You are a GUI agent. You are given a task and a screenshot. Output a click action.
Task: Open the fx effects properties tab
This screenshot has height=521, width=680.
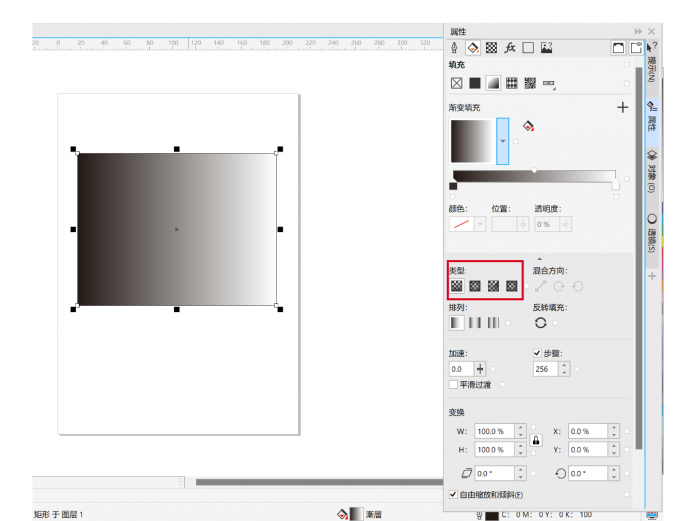click(510, 48)
